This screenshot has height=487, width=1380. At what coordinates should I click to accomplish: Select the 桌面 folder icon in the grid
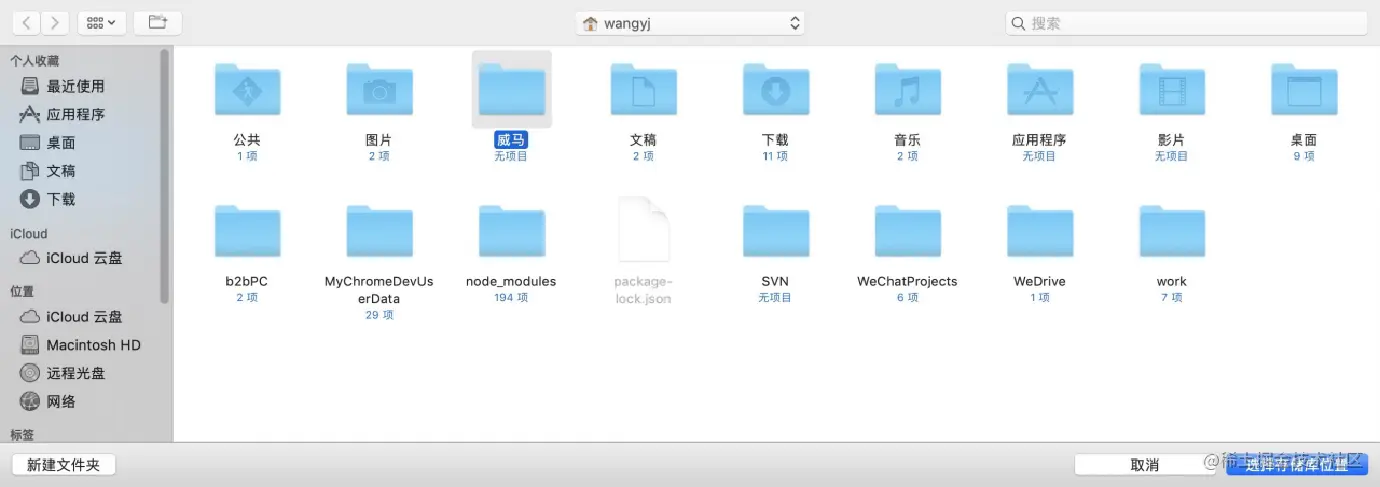[x=1303, y=90]
